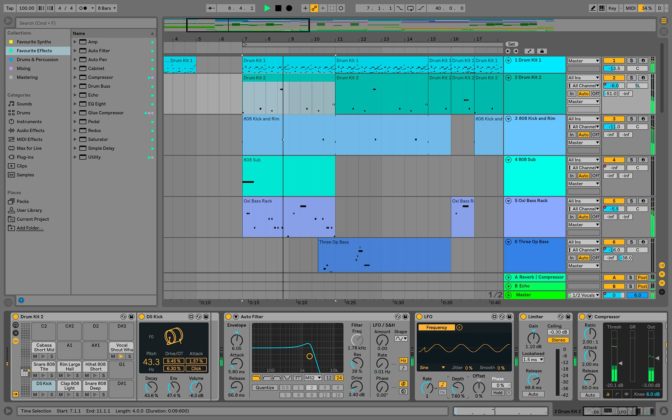The image size is (672, 420).
Task: Switch on Key Map Mode
Action: [612, 8]
